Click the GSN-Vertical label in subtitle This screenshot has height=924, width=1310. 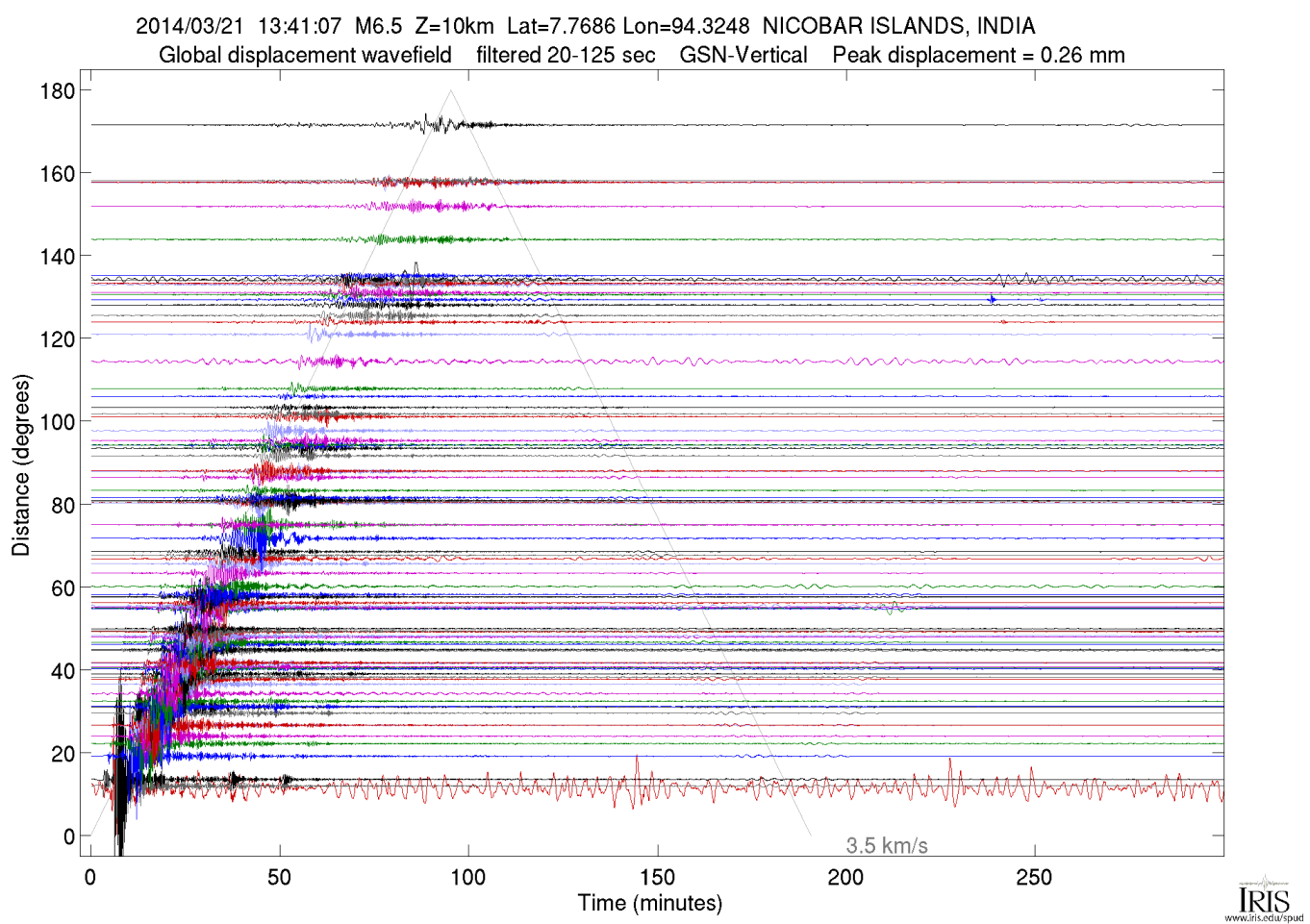pyautogui.click(x=743, y=56)
